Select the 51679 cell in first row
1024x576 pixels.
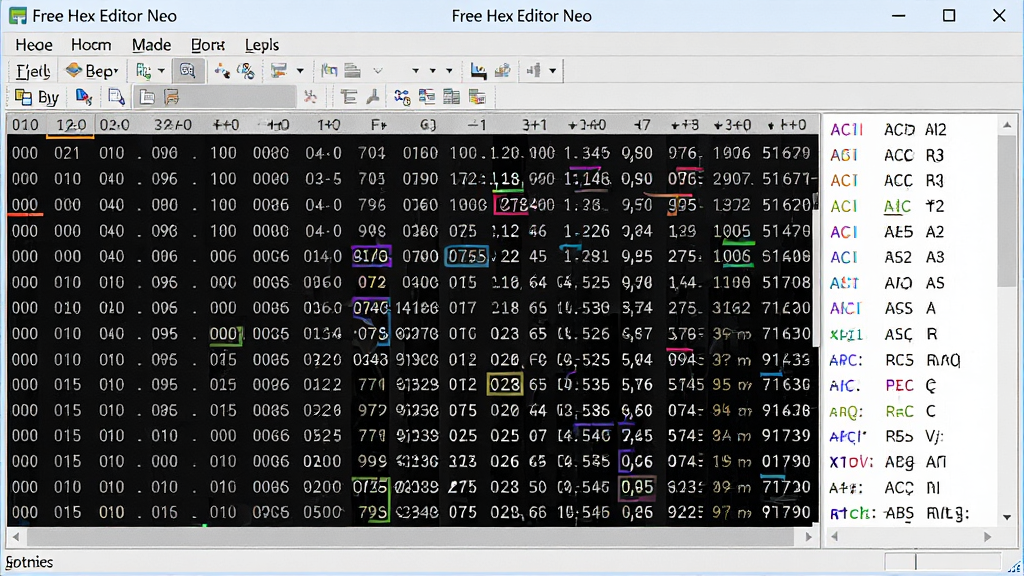[786, 153]
